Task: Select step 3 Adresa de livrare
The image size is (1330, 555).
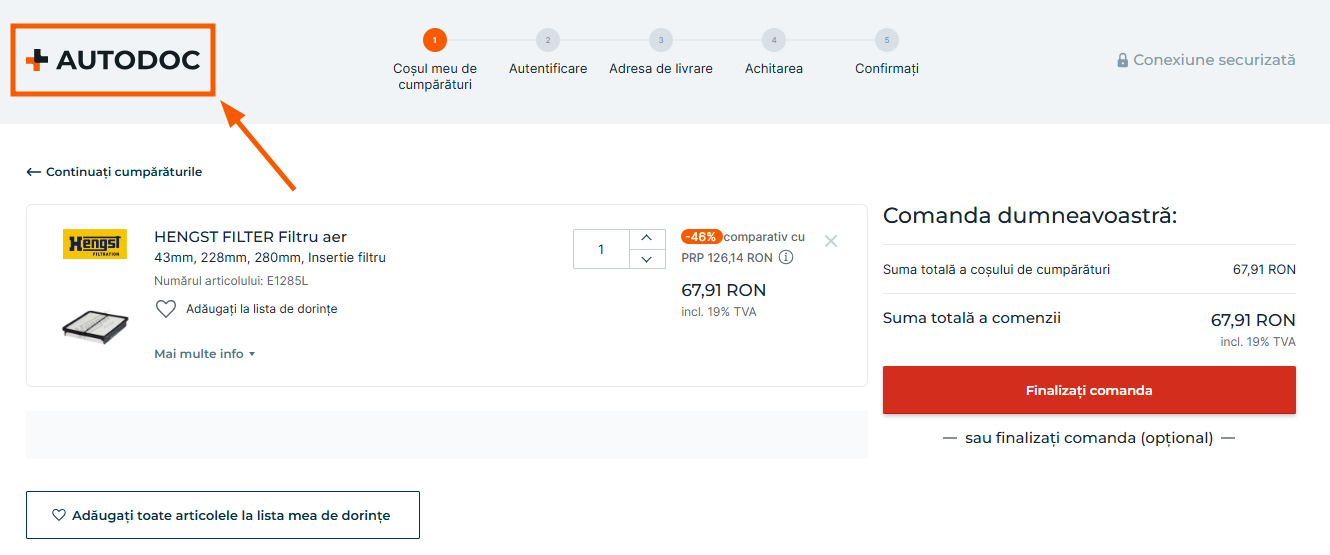Action: [x=661, y=40]
